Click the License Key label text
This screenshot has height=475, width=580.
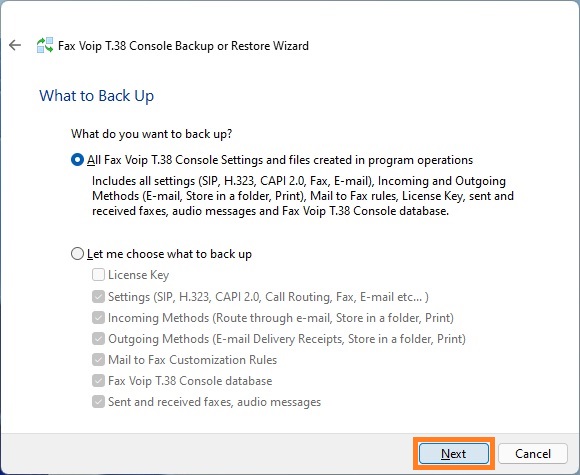click(138, 275)
